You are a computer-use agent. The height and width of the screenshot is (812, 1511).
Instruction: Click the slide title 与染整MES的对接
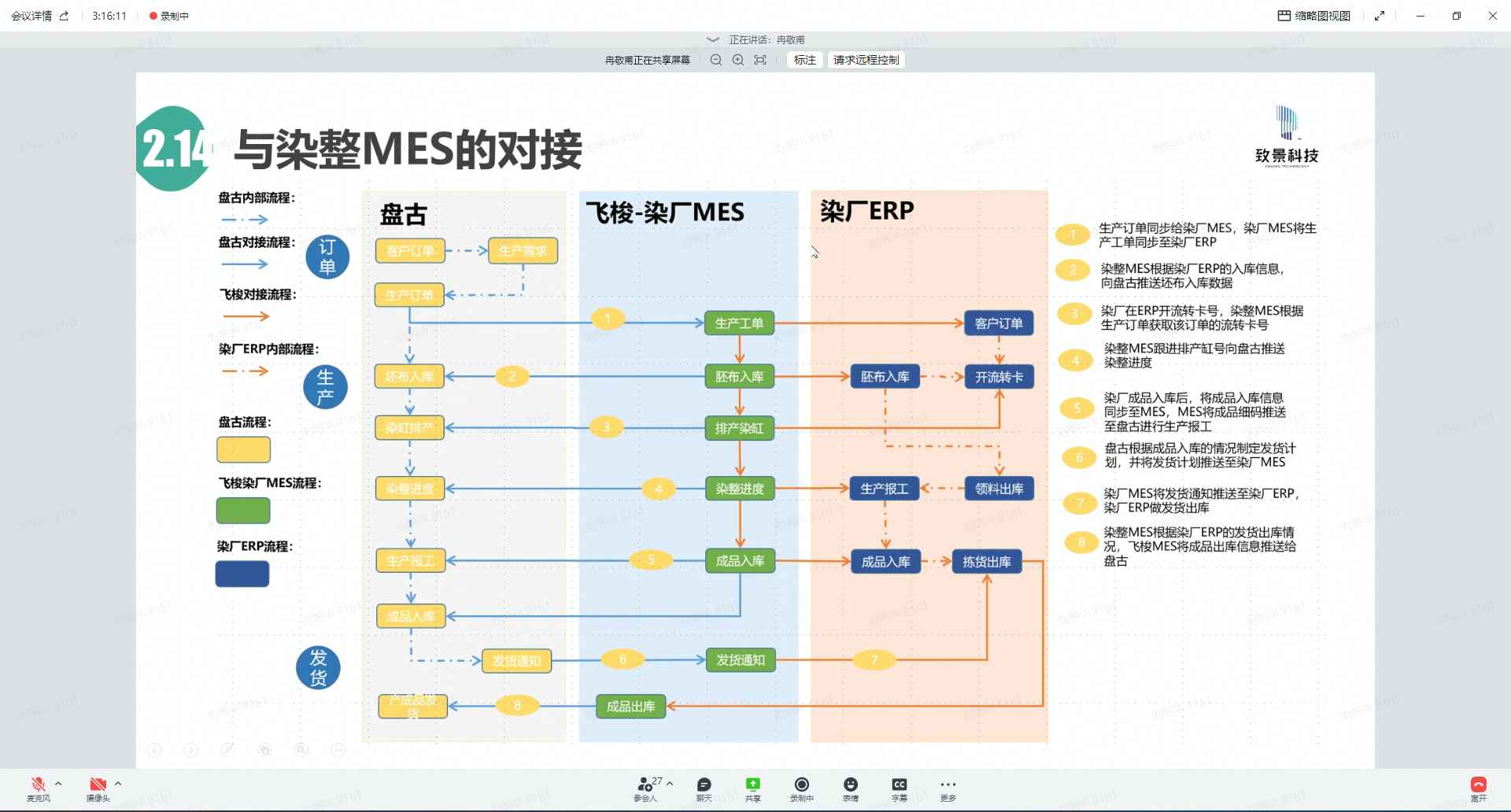(x=408, y=149)
